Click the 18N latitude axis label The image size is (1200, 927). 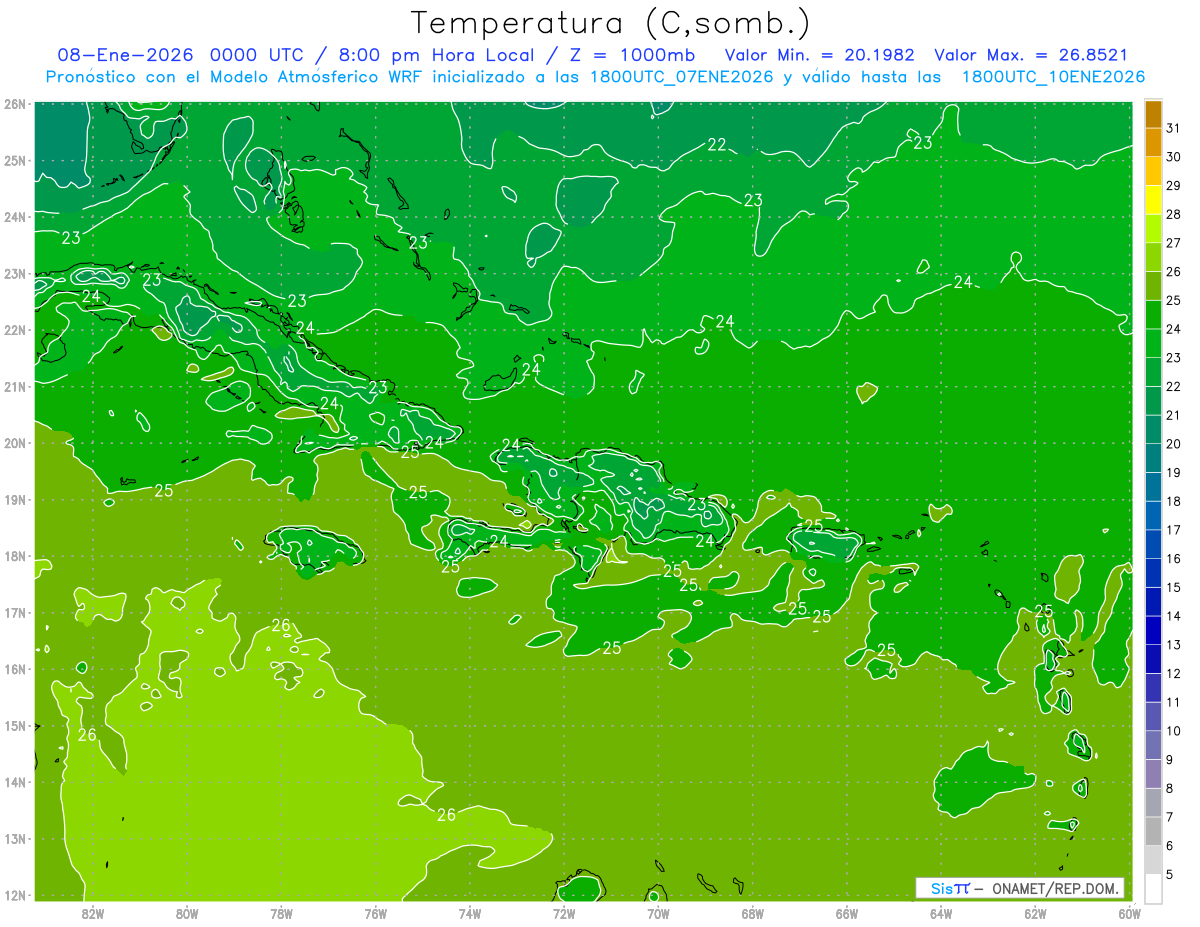(x=15, y=556)
